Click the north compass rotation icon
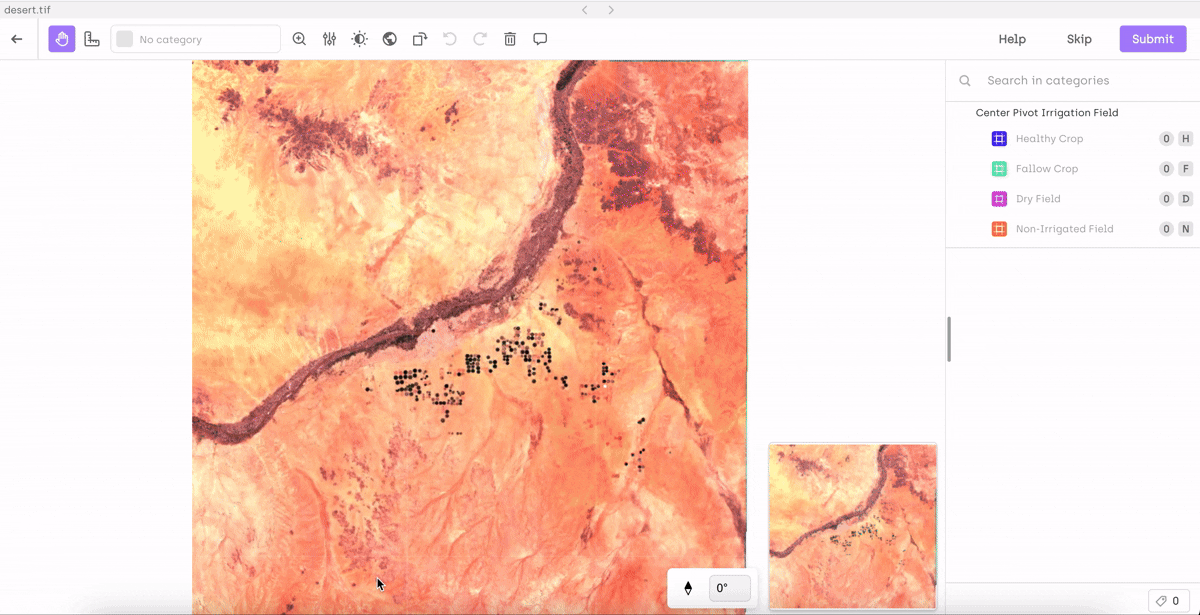This screenshot has height=615, width=1200. (688, 588)
